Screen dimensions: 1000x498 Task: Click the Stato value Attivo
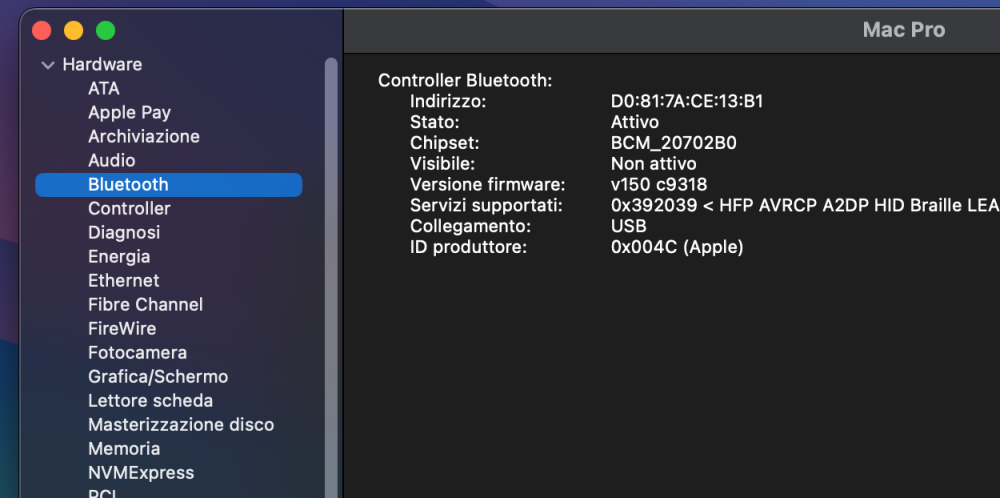(635, 122)
